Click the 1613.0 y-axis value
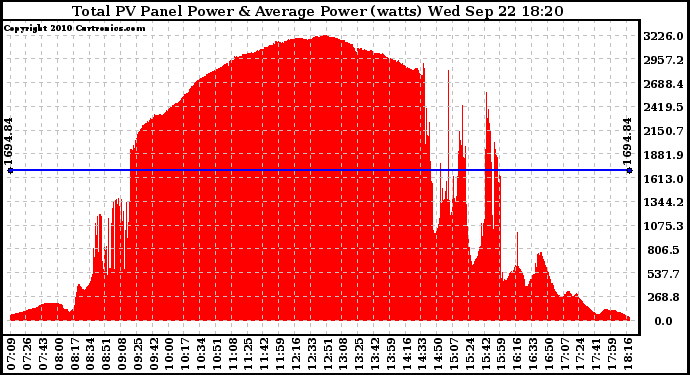690x375 pixels. pos(663,179)
